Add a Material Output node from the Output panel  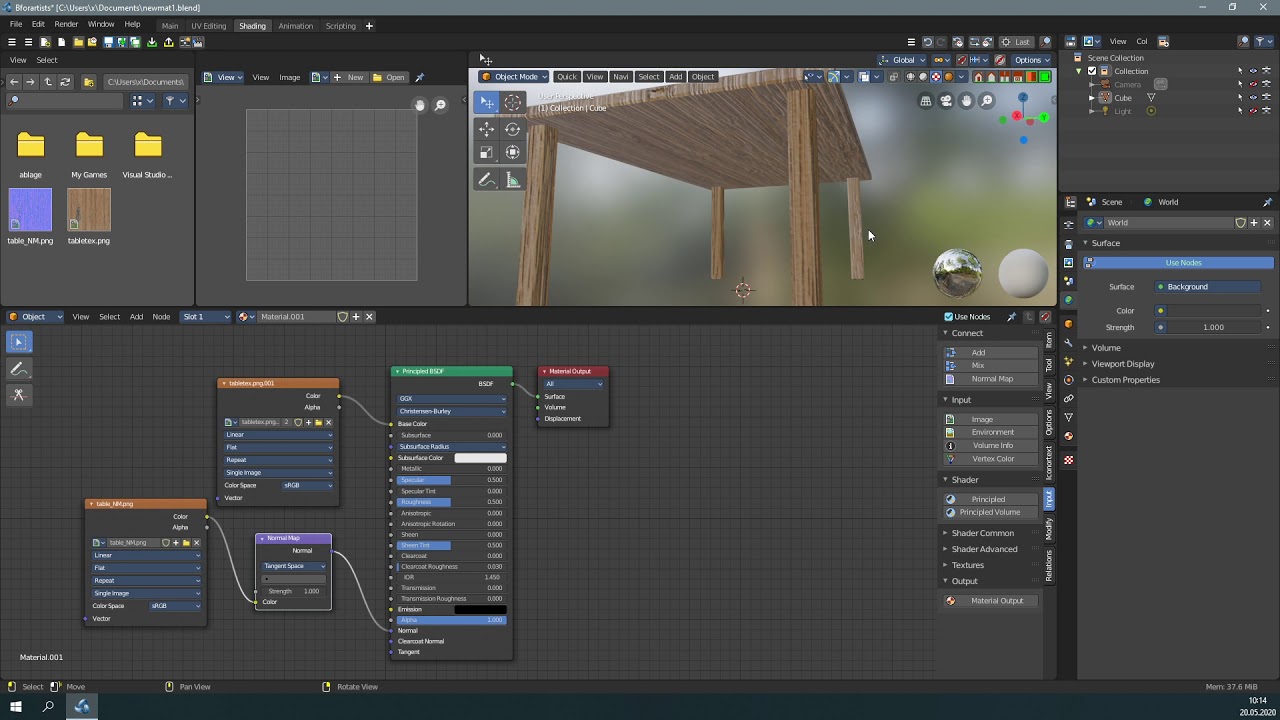(991, 601)
